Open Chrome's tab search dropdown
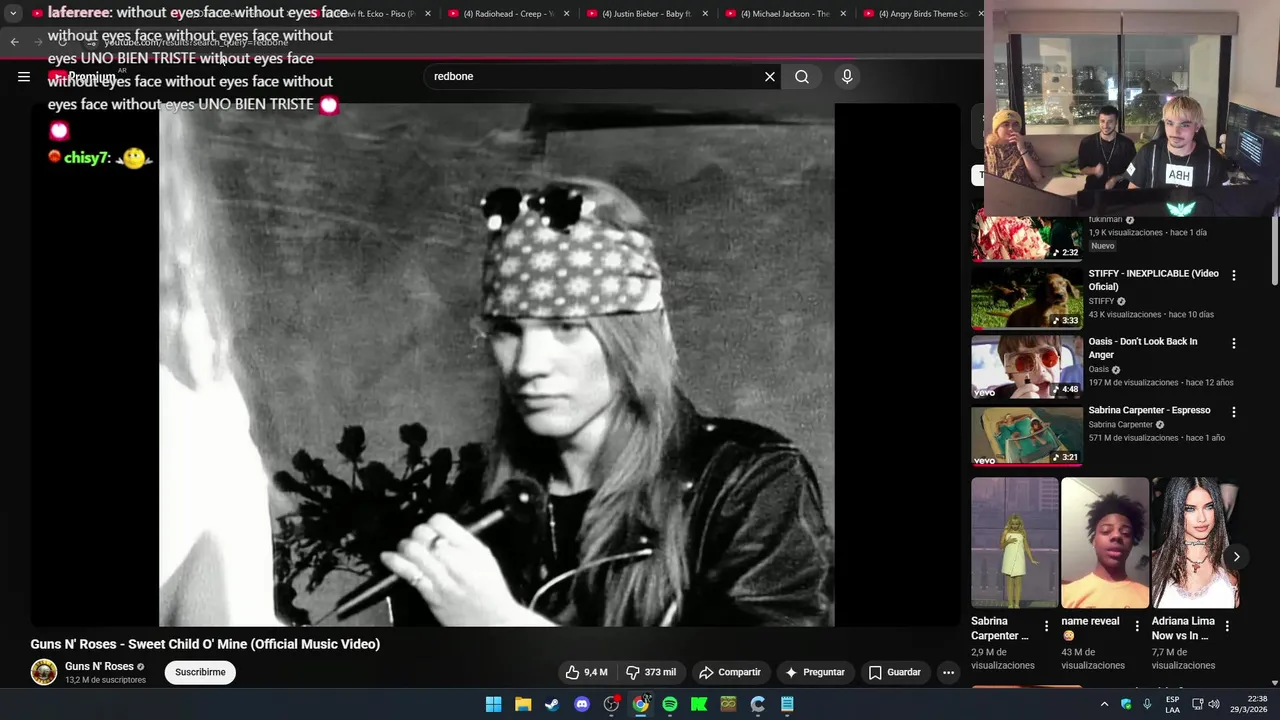The image size is (1280, 720). pos(13,14)
